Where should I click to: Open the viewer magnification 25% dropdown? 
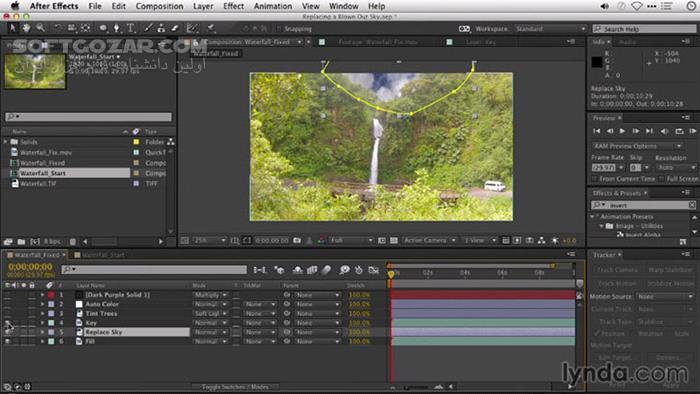209,241
